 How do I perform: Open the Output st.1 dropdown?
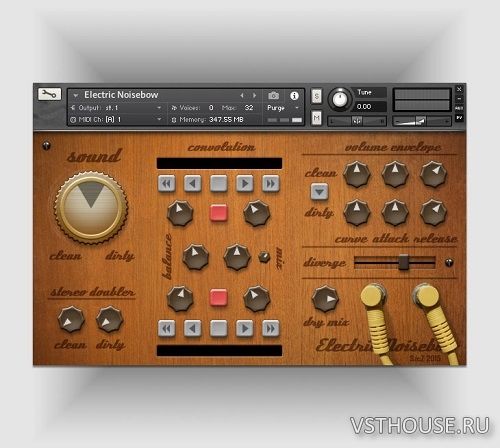117,108
